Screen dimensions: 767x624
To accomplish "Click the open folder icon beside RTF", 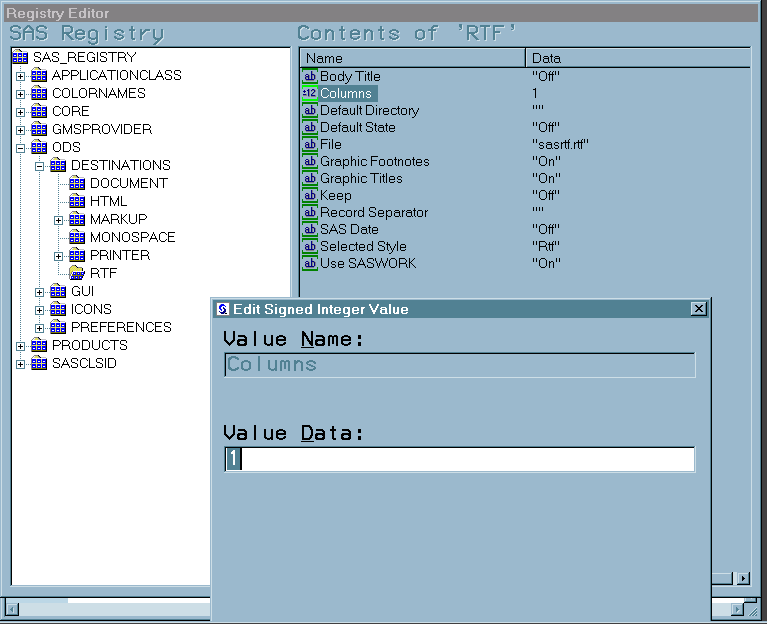I will pyautogui.click(x=77, y=273).
